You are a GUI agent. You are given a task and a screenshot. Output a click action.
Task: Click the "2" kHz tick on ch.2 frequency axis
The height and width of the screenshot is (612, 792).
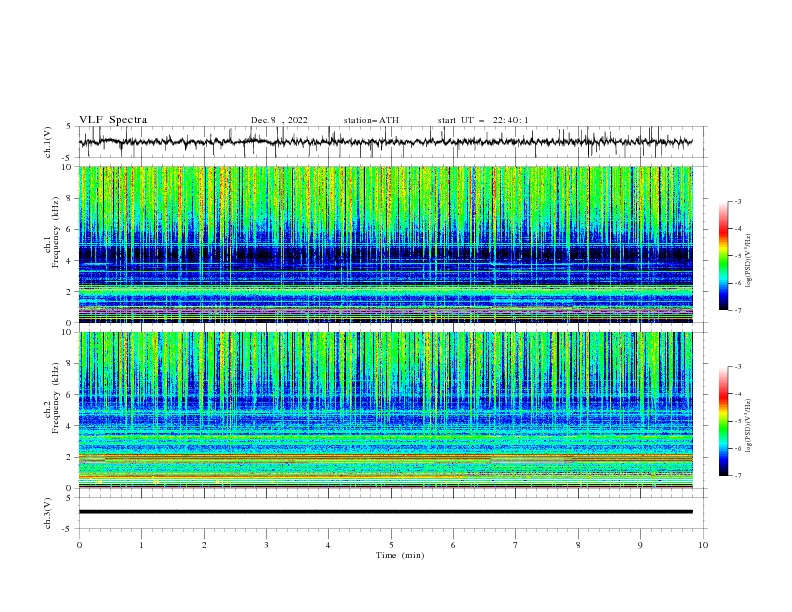(69, 457)
